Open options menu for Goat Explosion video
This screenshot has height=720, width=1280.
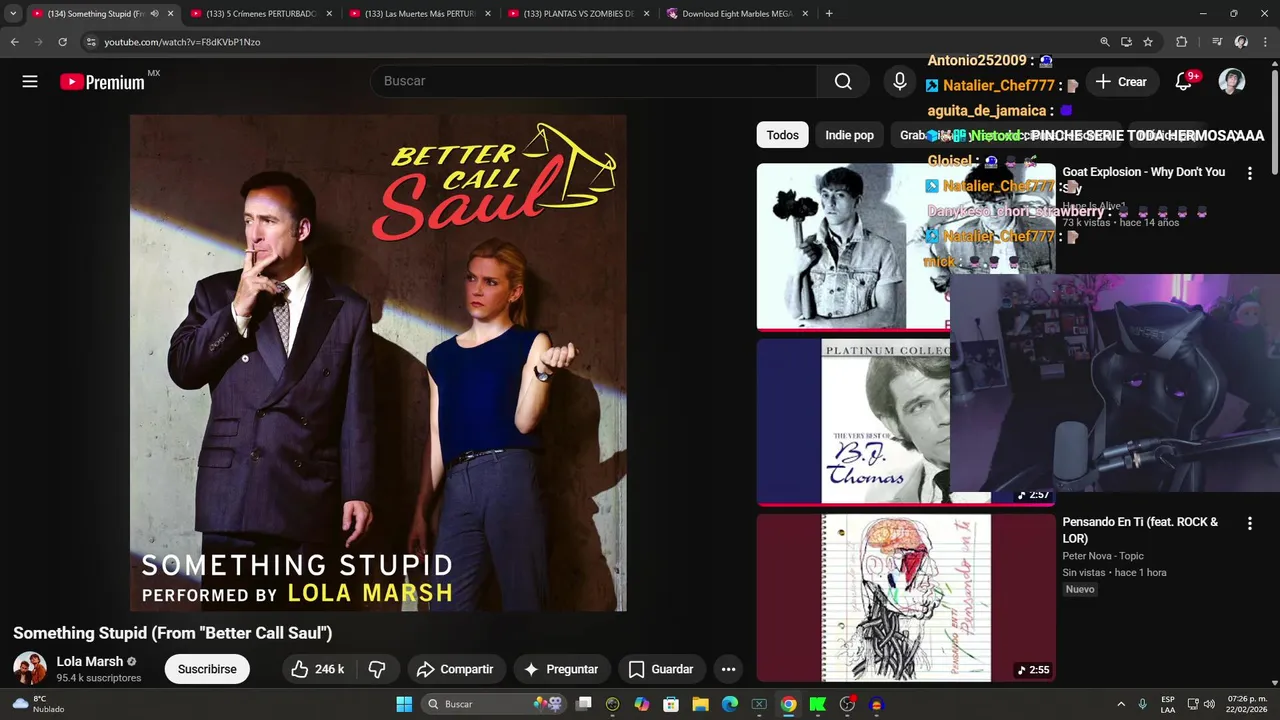coord(1249,173)
